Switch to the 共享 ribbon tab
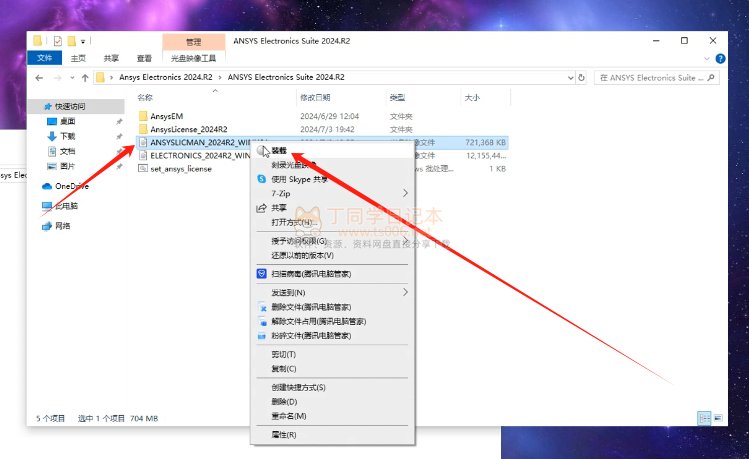The width and height of the screenshot is (749, 459). pyautogui.click(x=111, y=58)
